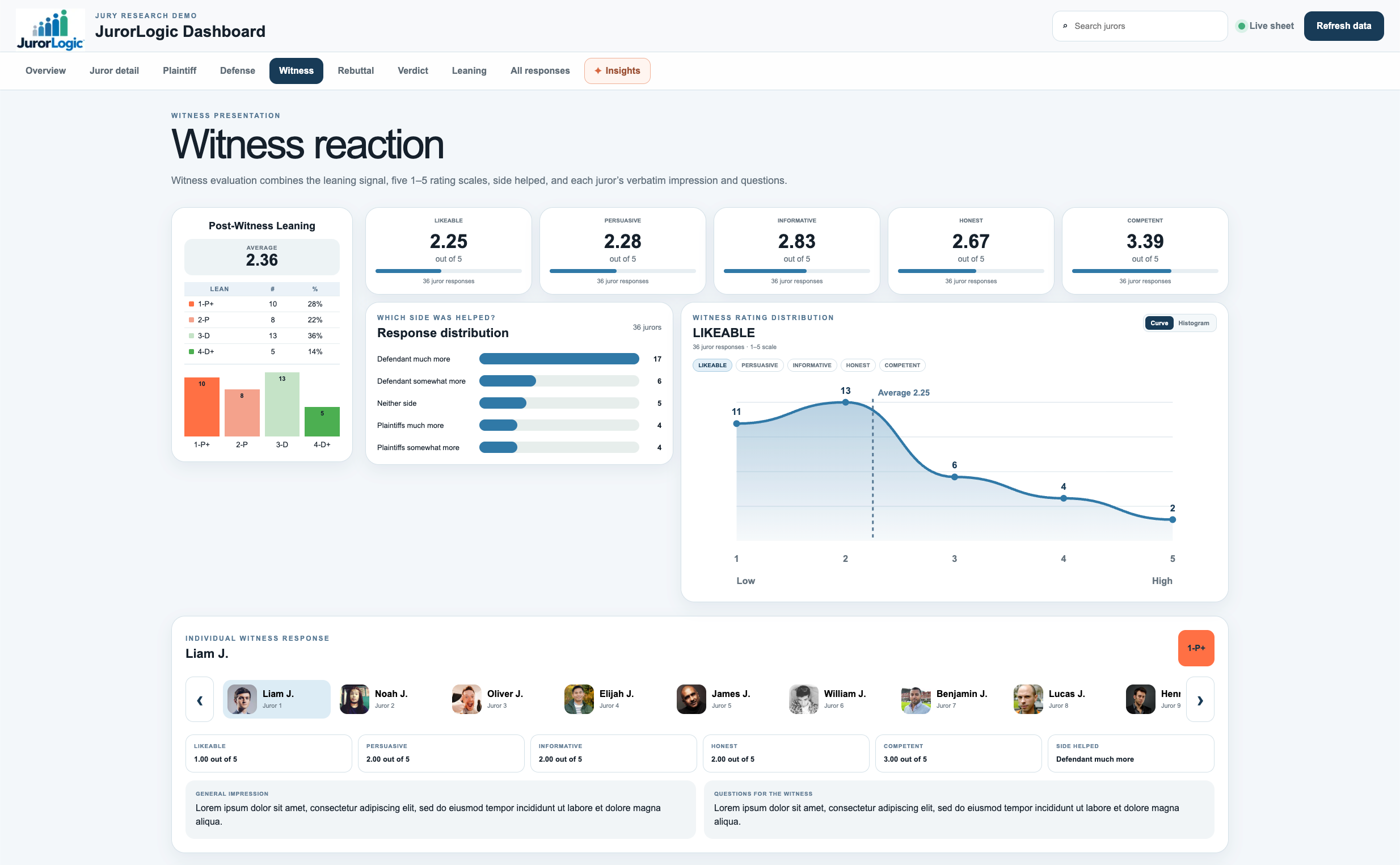The image size is (1400, 865).
Task: Select Oliver J. avatar photo
Action: 466,699
